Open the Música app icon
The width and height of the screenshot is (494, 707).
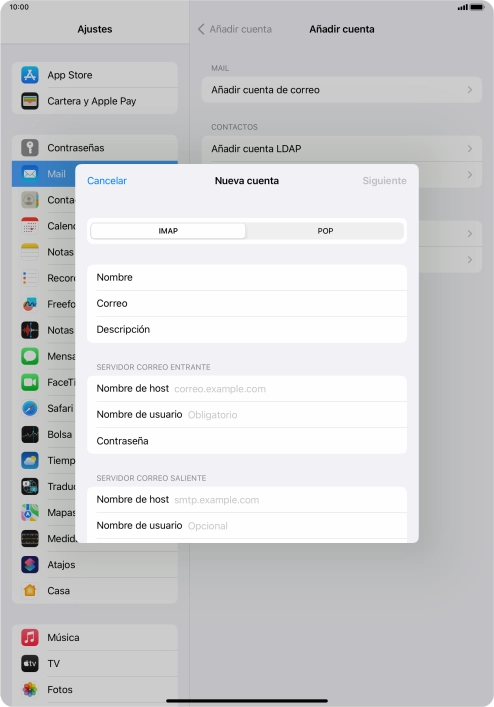[x=30, y=637]
